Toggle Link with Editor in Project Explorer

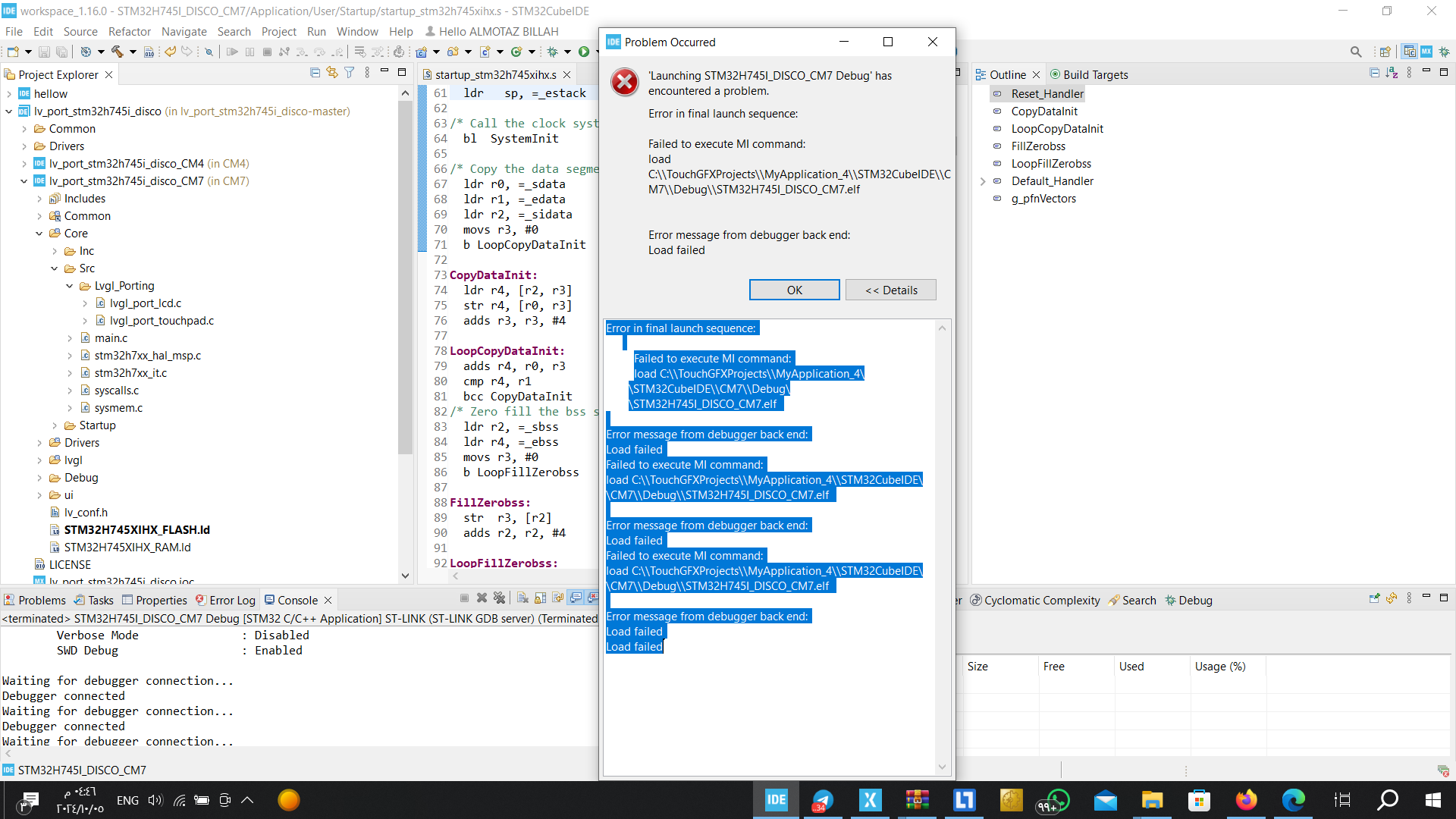coord(331,73)
